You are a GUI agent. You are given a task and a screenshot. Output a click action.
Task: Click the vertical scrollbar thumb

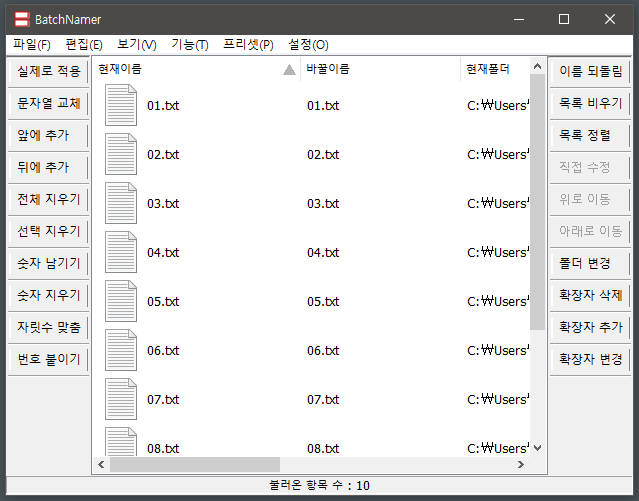(x=538, y=202)
